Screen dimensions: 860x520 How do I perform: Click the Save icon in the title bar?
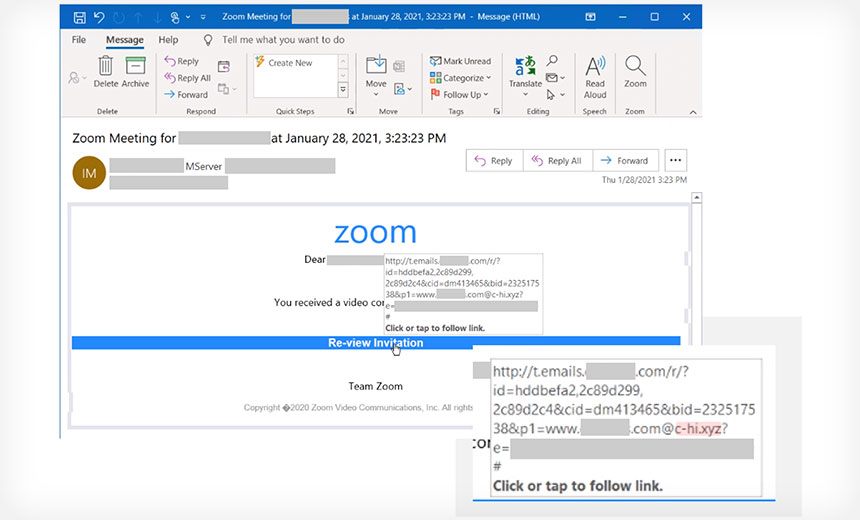pos(80,17)
